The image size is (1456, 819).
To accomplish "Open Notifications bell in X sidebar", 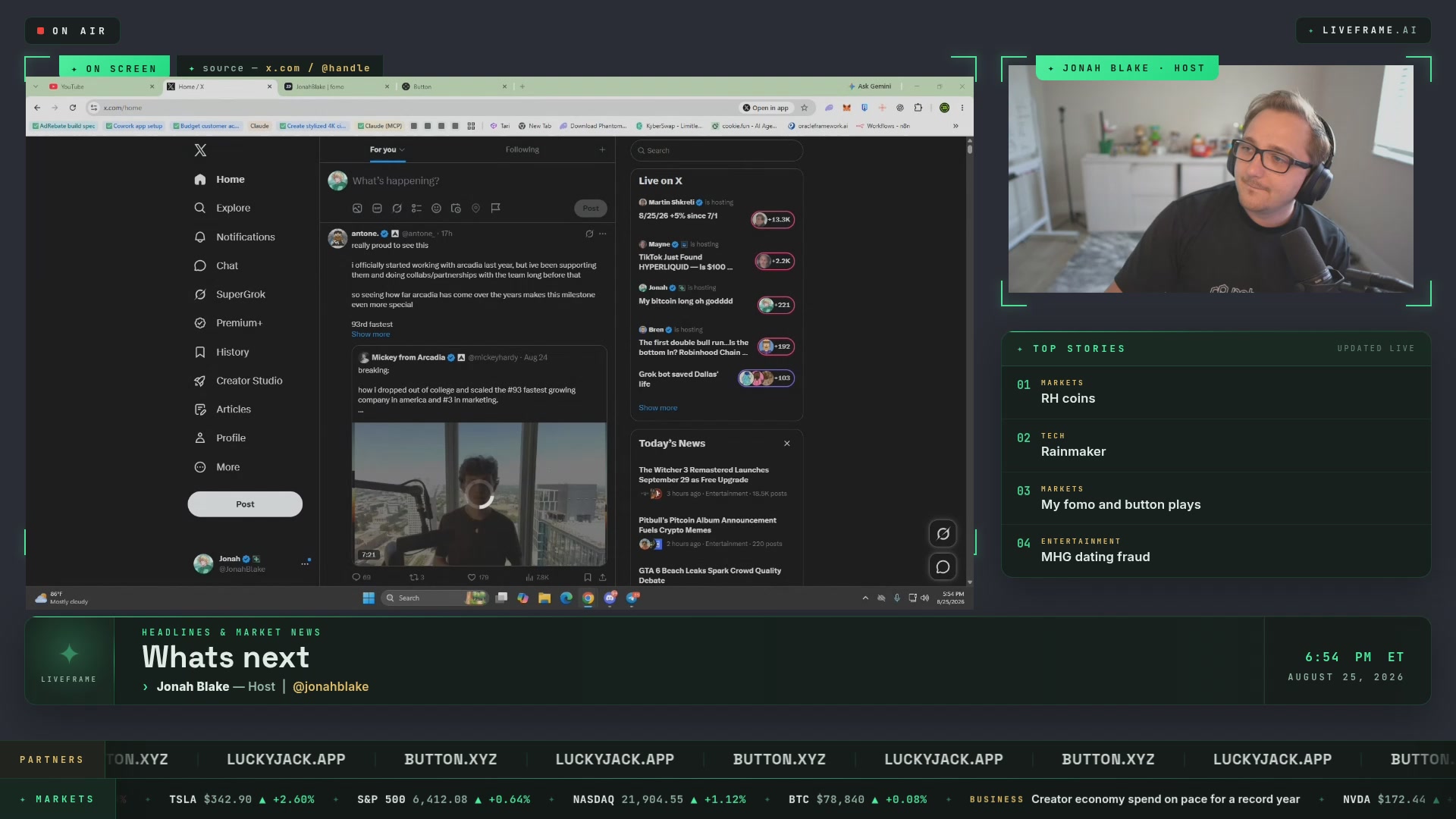I will click(234, 237).
